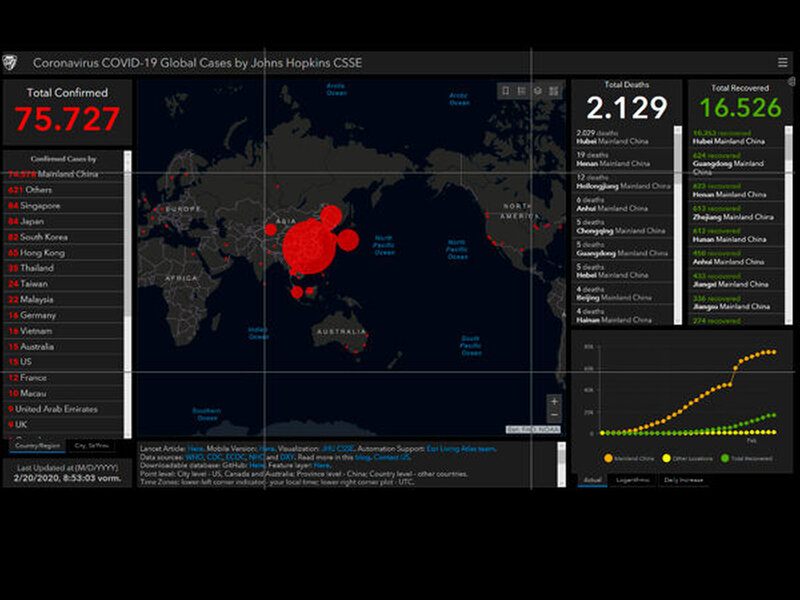The width and height of the screenshot is (800, 600).
Task: Open the Mobile Version Here link
Action: click(x=267, y=449)
